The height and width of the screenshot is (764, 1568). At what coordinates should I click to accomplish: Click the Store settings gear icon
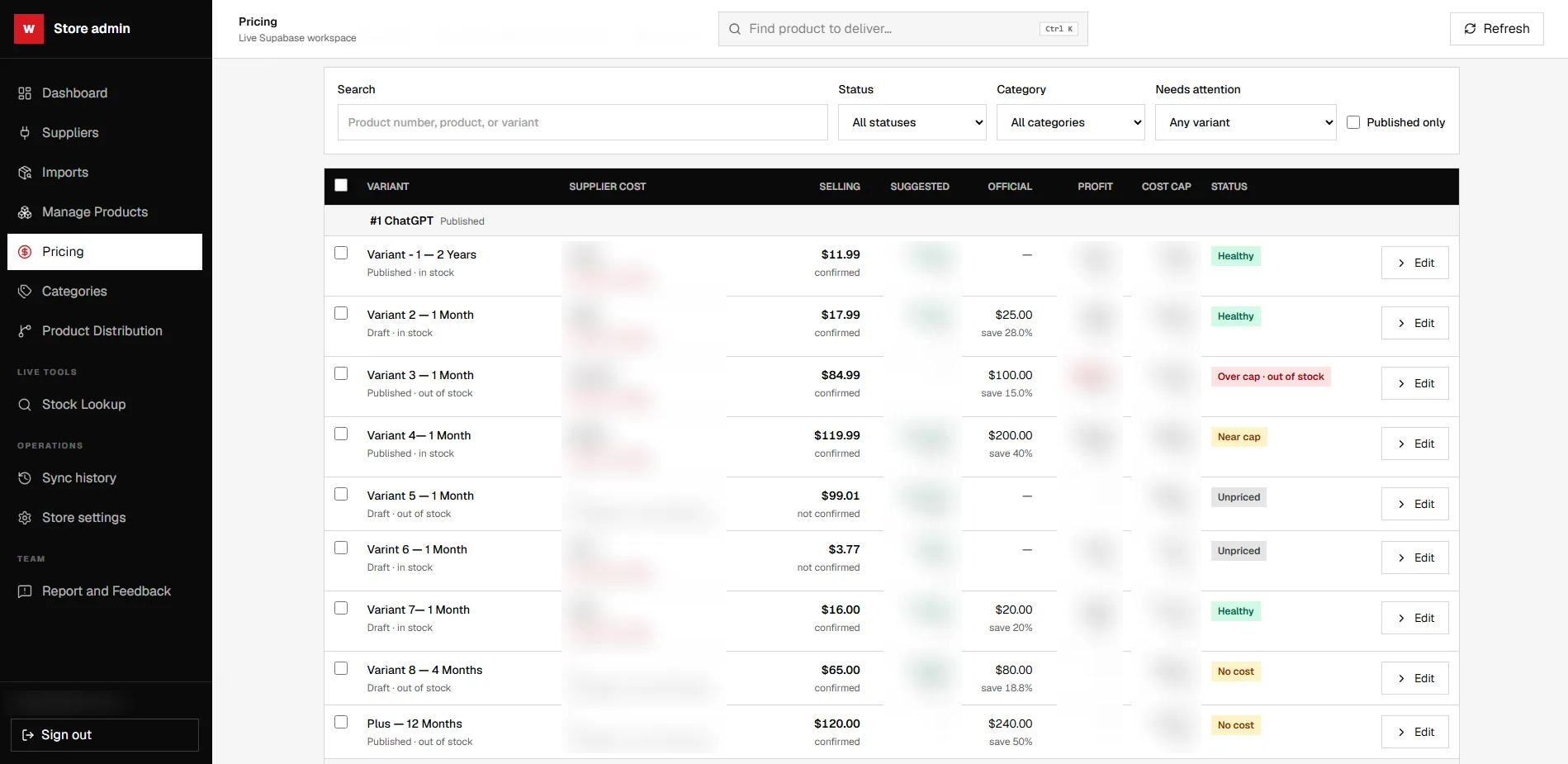(25, 518)
